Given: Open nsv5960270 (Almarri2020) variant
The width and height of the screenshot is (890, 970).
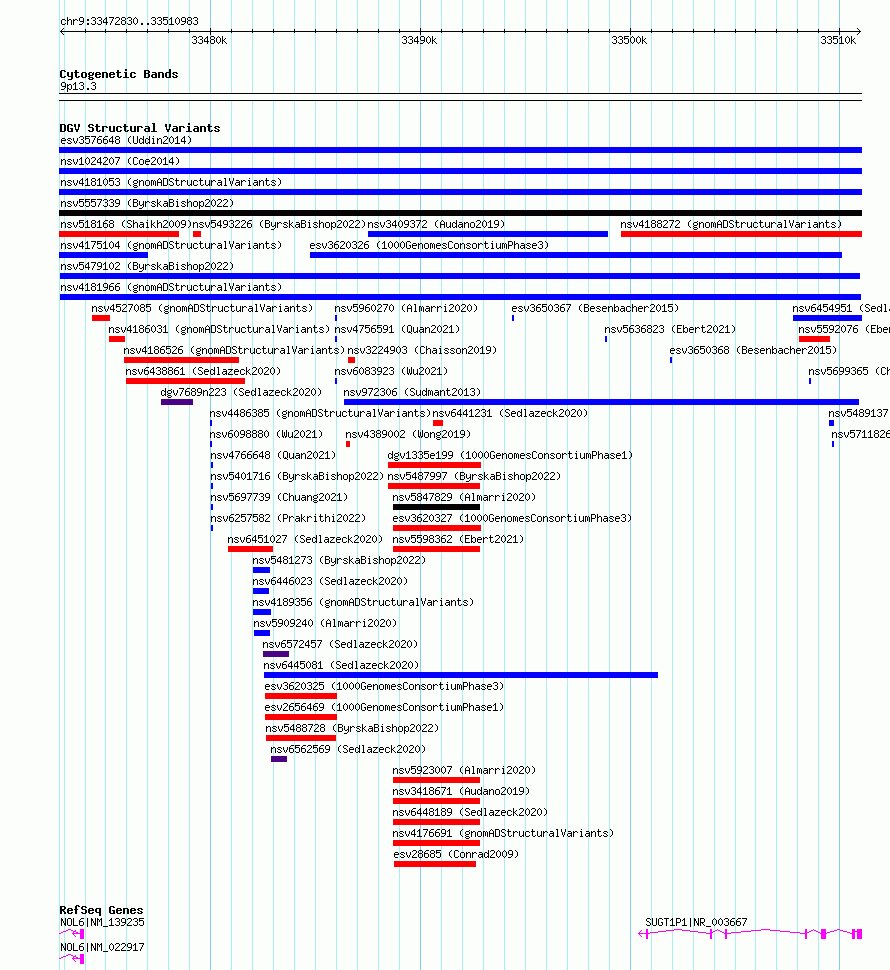Looking at the screenshot, I should click(406, 309).
